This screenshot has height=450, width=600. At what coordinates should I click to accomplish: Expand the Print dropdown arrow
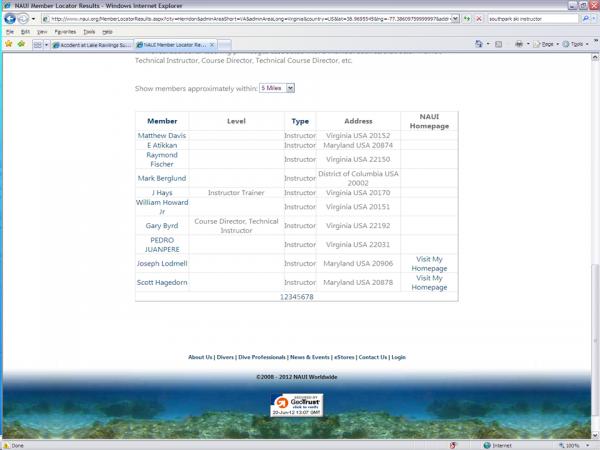click(528, 44)
